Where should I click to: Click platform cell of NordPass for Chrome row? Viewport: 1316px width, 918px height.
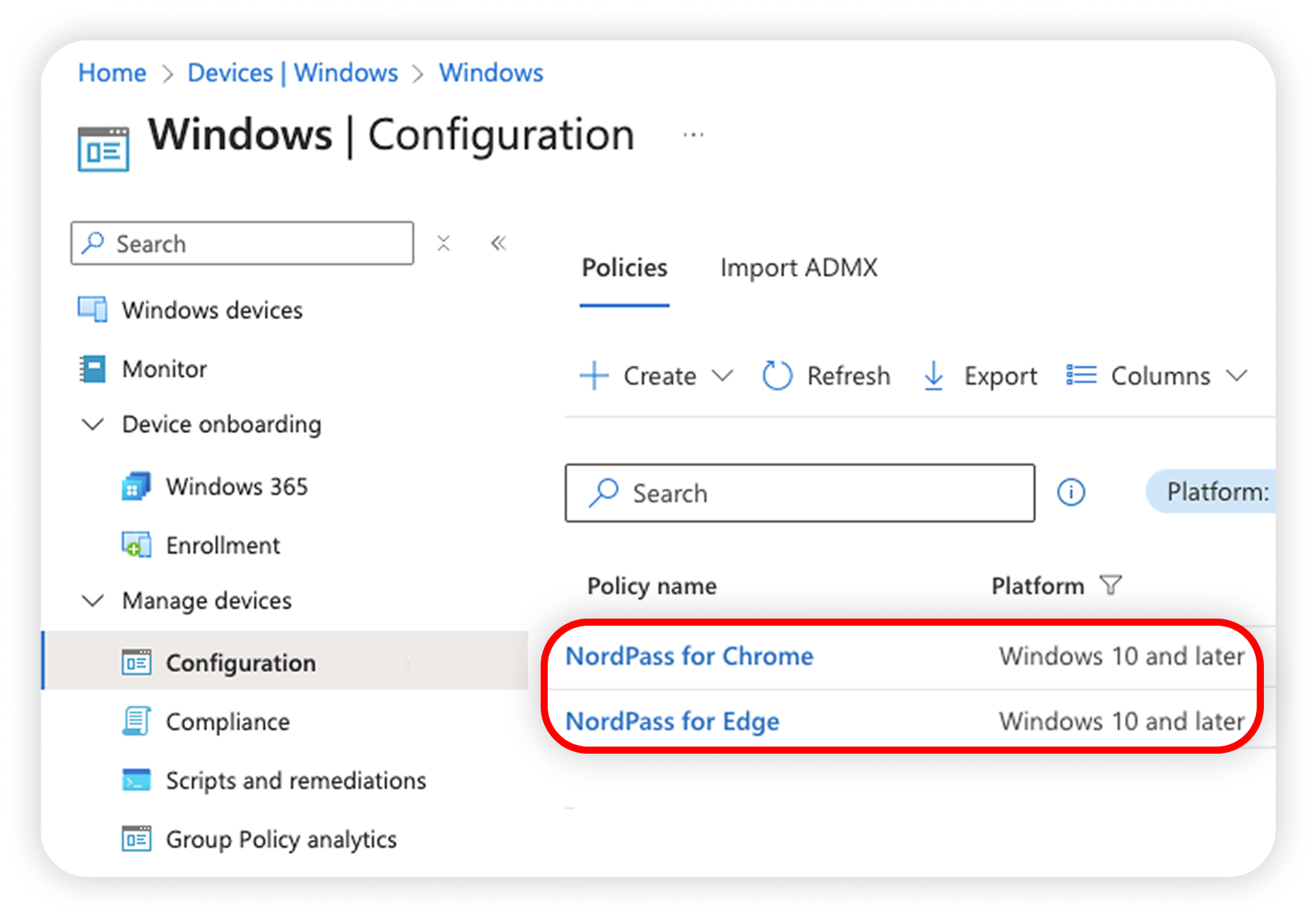pyautogui.click(x=1121, y=657)
